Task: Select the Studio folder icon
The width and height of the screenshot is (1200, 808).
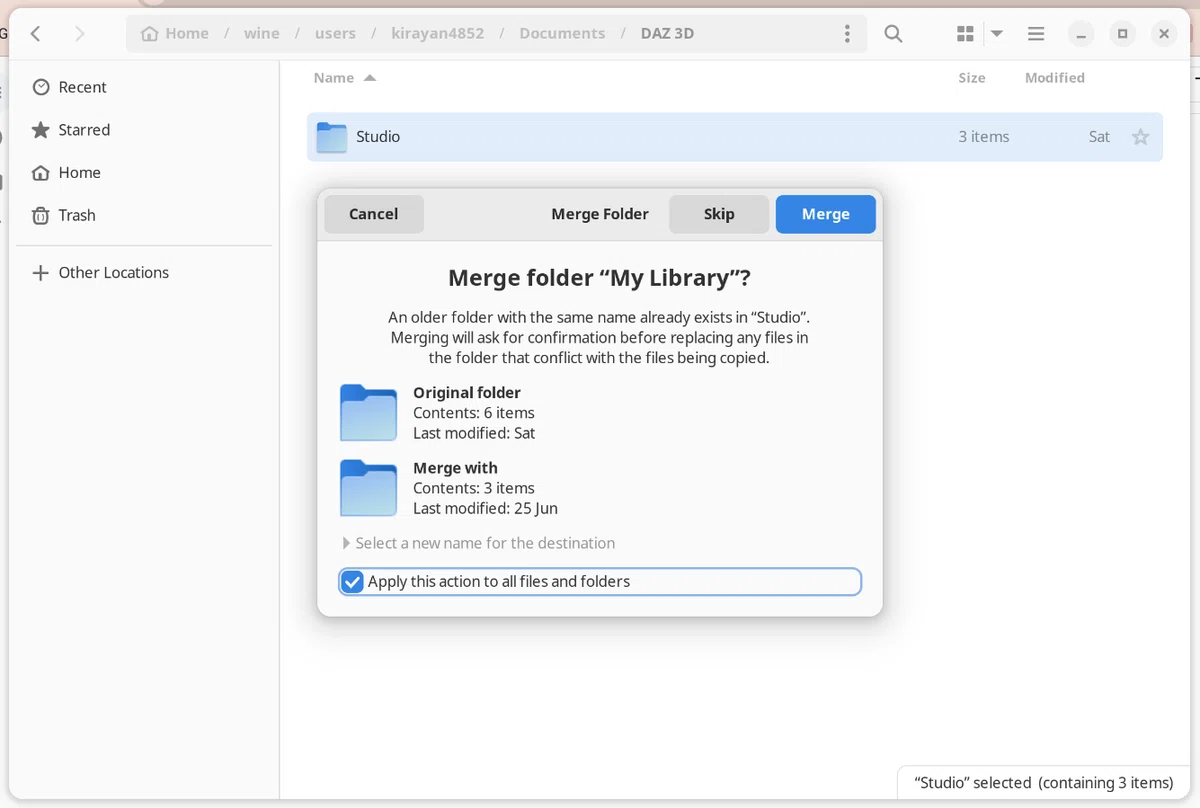Action: [332, 137]
